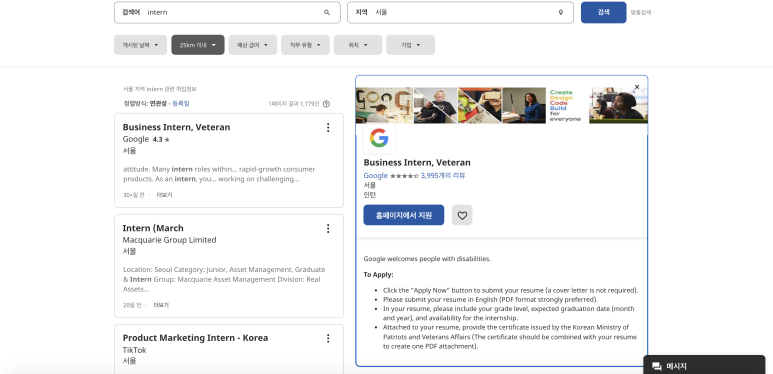Click the magnifier icon in keyword field
The image size is (773, 374).
[x=327, y=12]
